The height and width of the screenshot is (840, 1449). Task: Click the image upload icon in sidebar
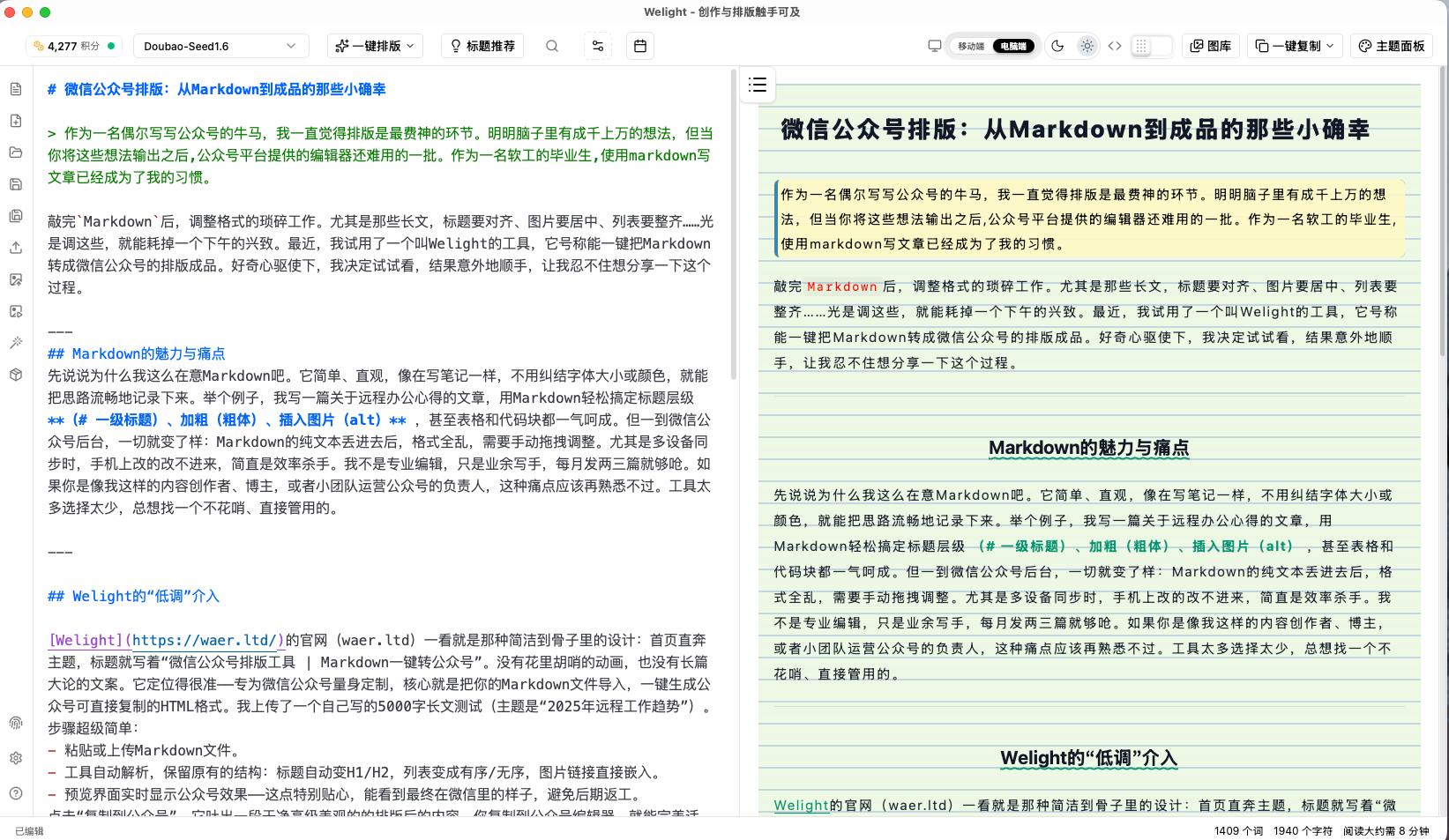click(16, 279)
